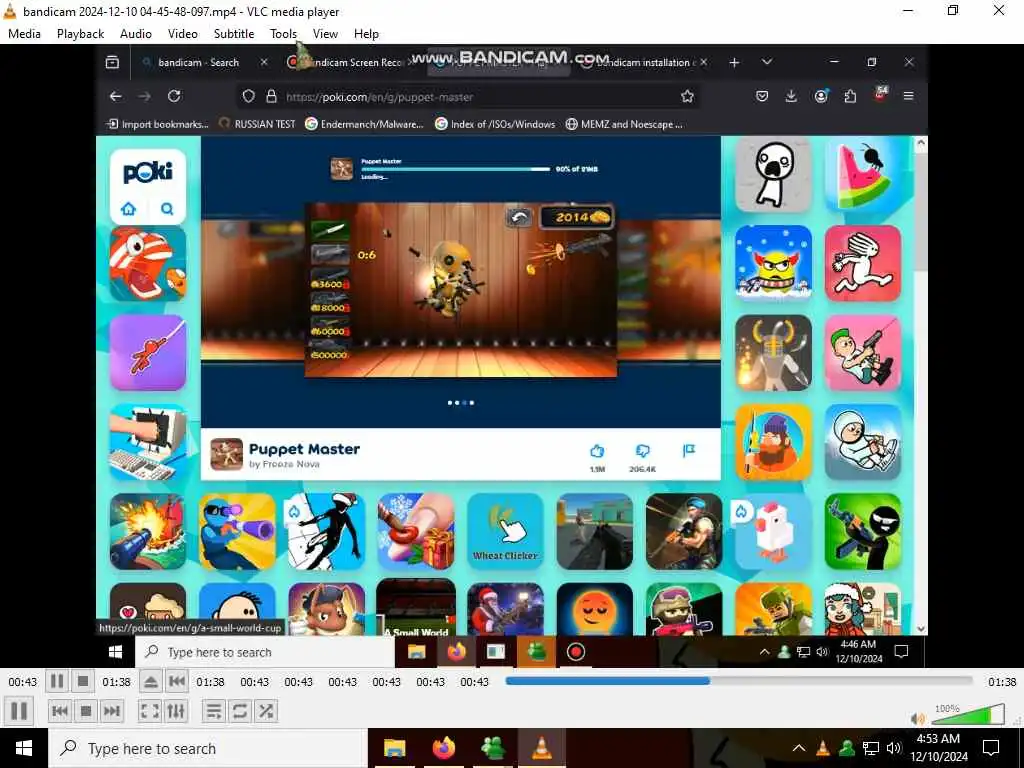Screen dimensions: 1024x768
Task: Click green user icon in system tray
Action: [847, 748]
